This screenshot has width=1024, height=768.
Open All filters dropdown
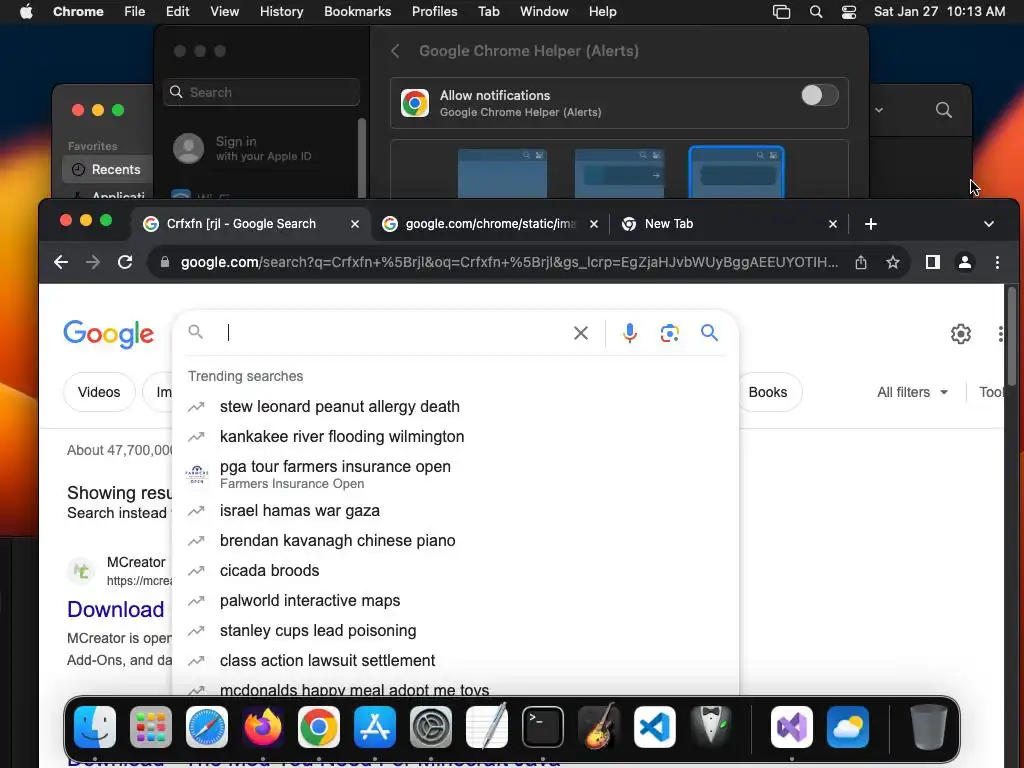coord(912,392)
